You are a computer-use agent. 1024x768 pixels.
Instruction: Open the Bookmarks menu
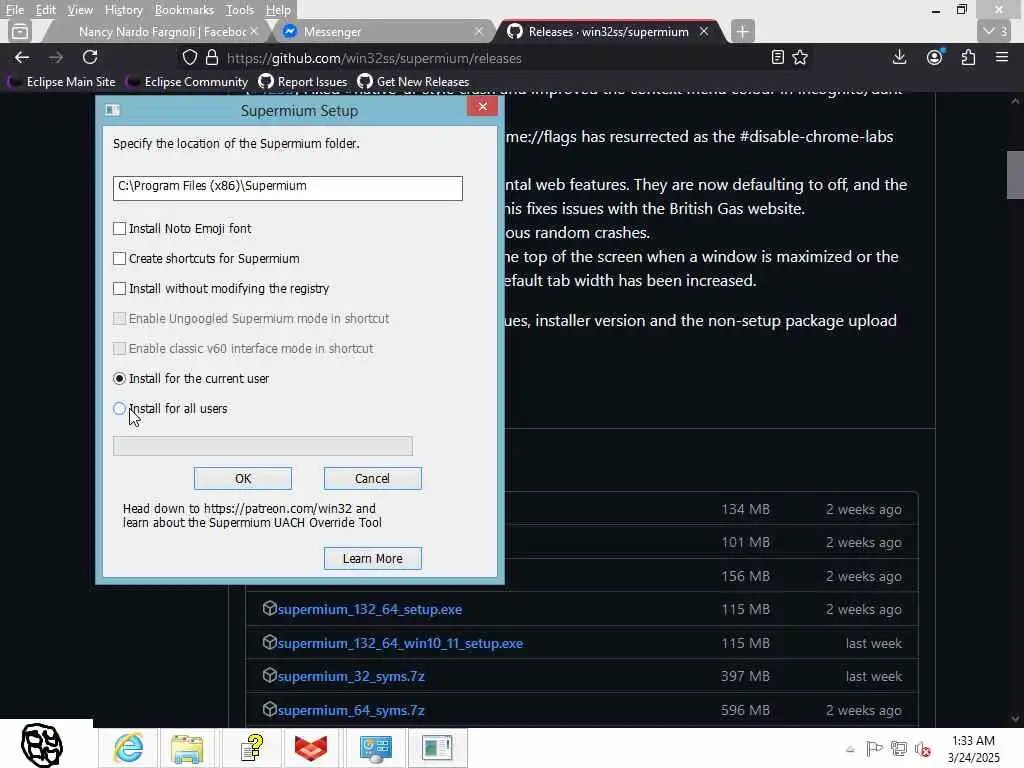(x=184, y=10)
